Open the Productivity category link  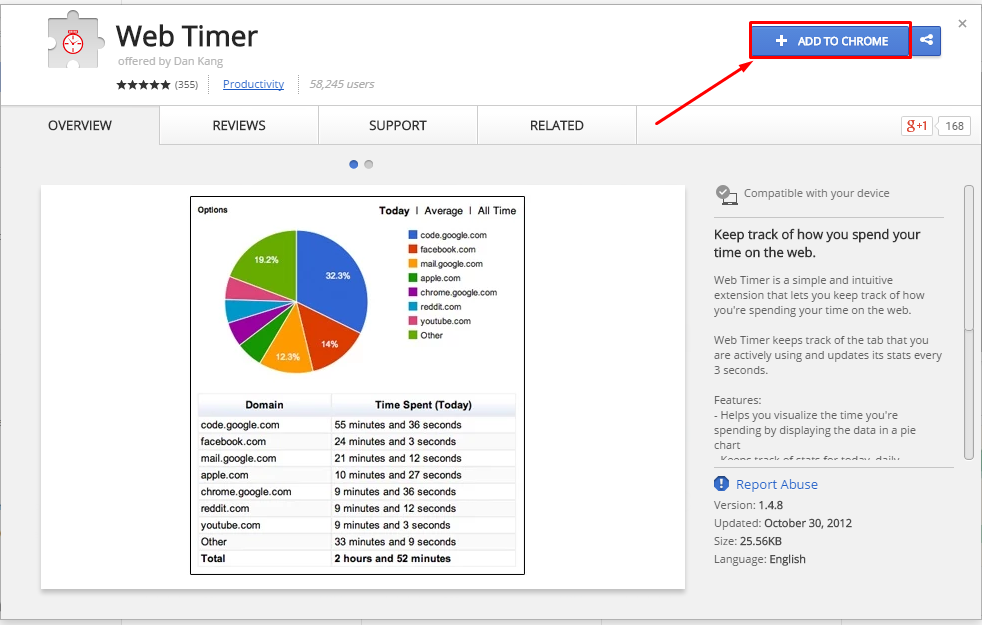(253, 84)
